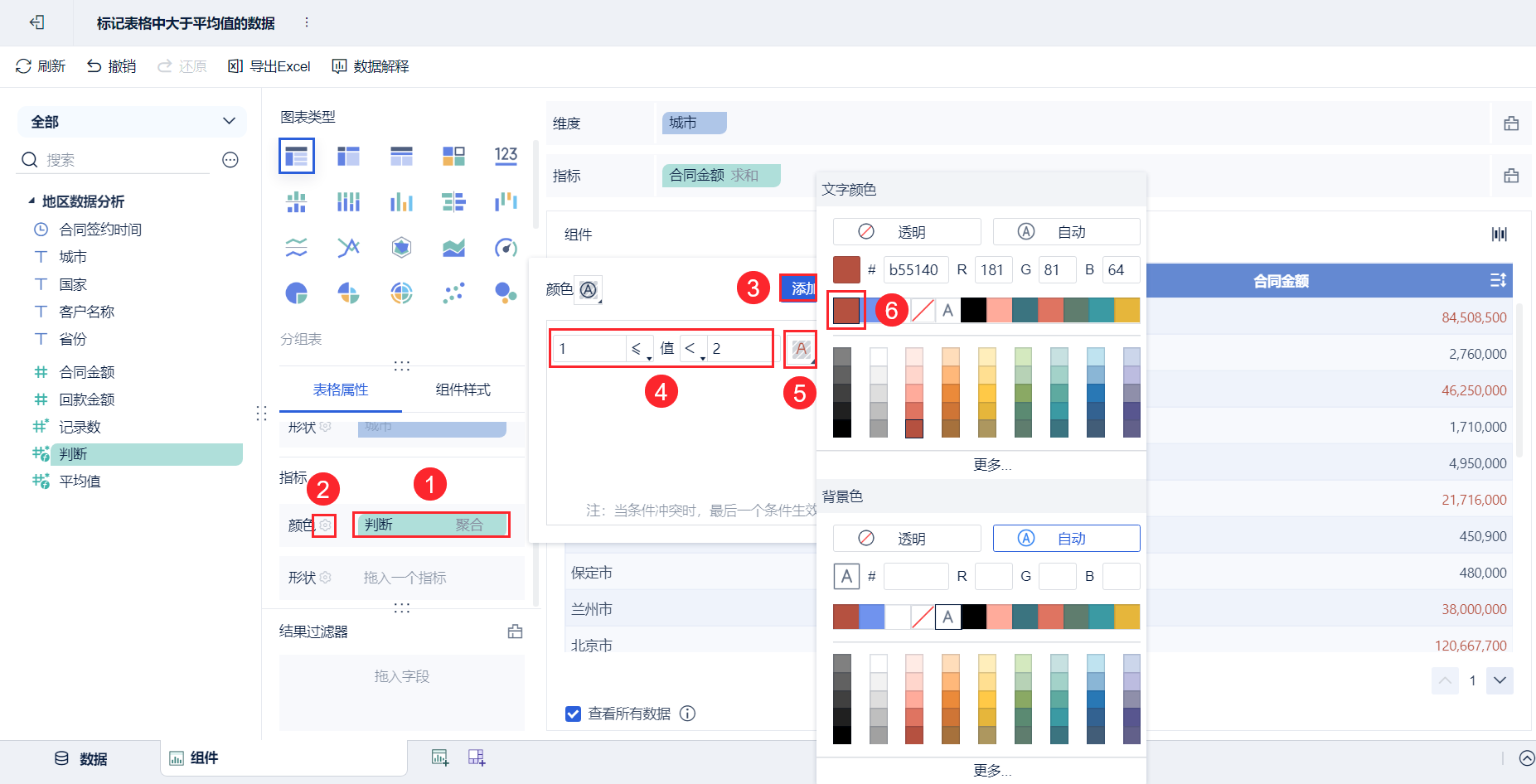Viewport: 1536px width, 784px height.
Task: Open the 合同金额 求和 indicator pill
Action: coord(721,176)
